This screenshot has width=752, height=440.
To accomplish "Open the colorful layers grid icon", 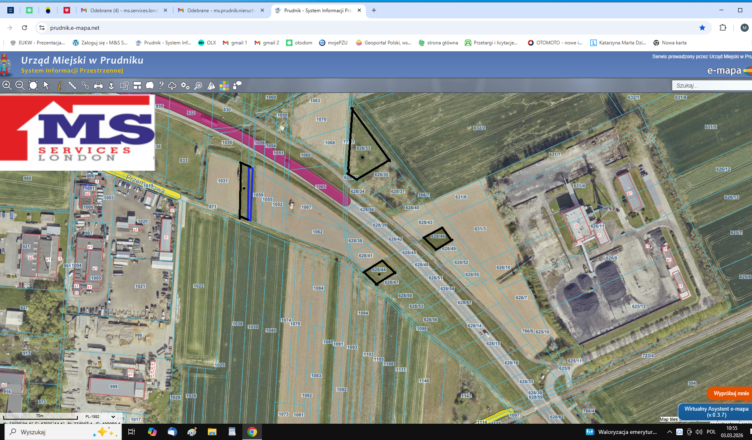I will click(224, 86).
